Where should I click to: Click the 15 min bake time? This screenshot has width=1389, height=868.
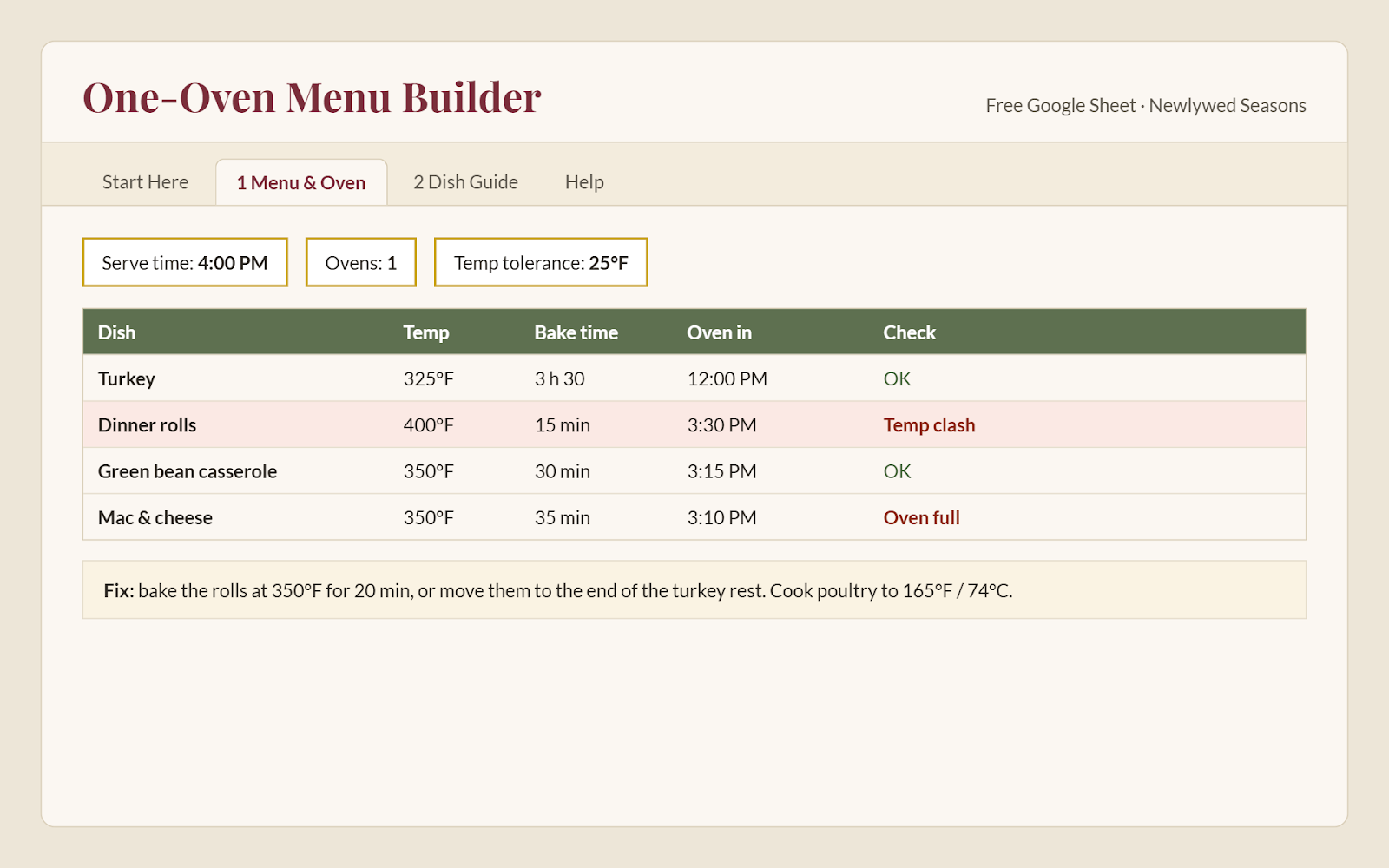(x=563, y=425)
